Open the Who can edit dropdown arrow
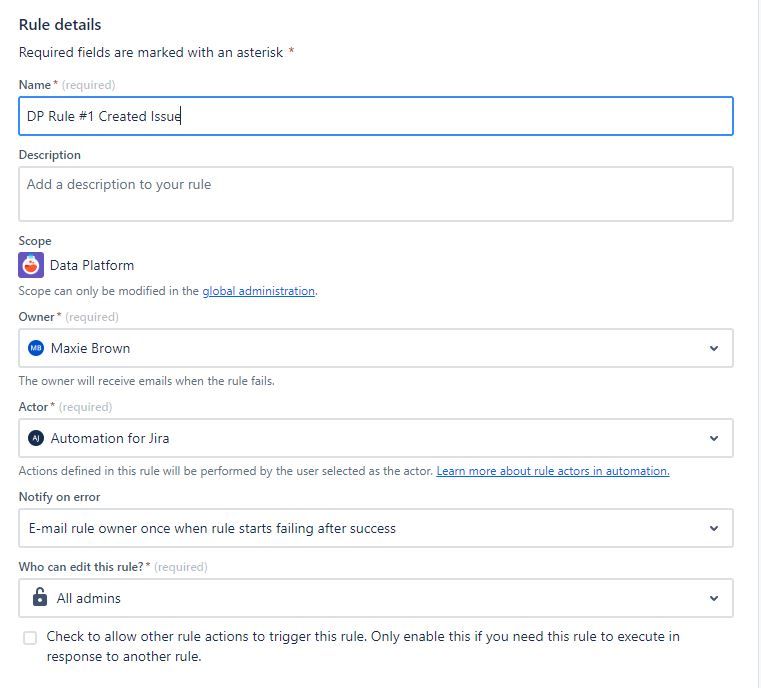Viewport: 761px width, 688px height. coord(713,598)
